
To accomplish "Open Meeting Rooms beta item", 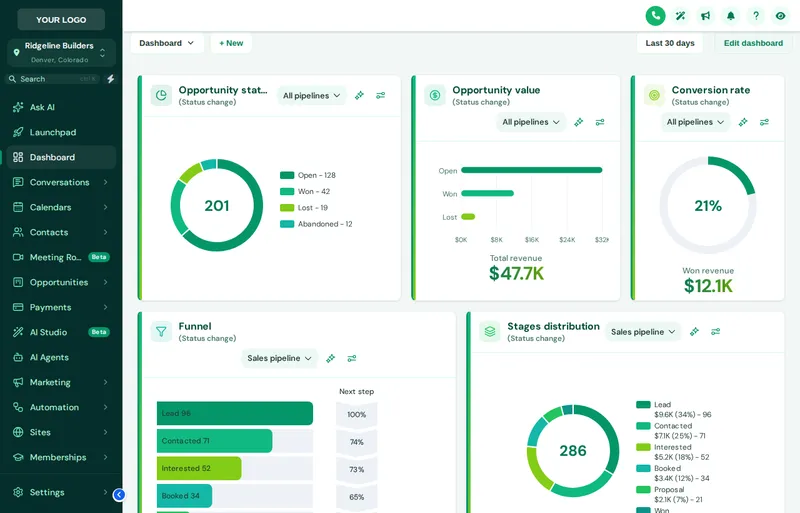I will (x=61, y=257).
